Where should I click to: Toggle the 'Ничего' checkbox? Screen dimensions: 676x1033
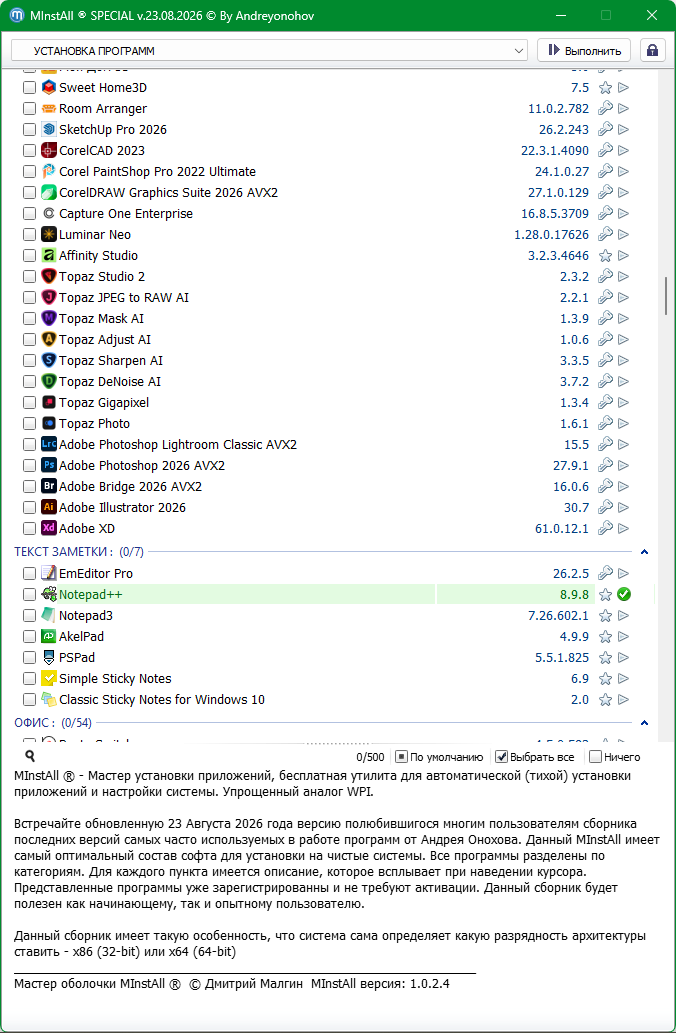pyautogui.click(x=595, y=757)
